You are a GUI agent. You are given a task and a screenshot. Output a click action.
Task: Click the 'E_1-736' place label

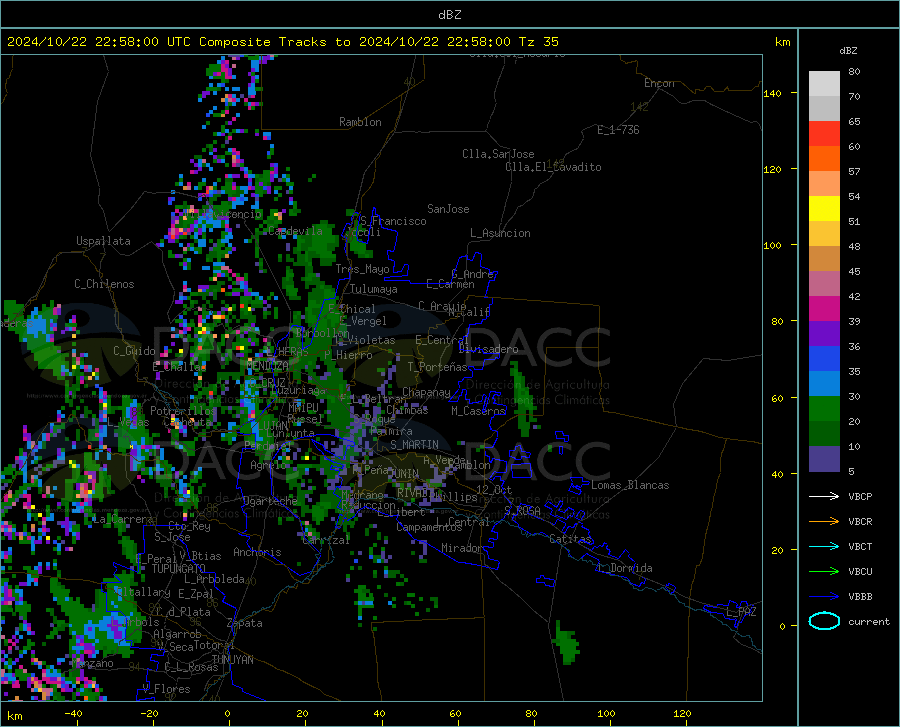(618, 130)
